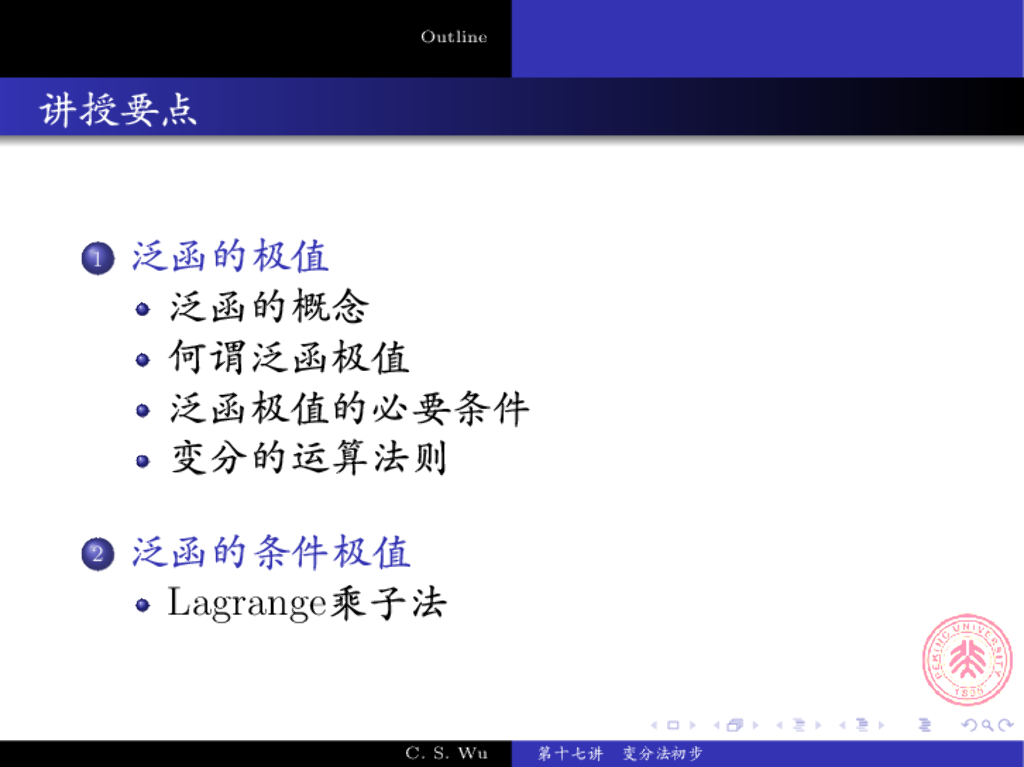This screenshot has height=767, width=1024.
Task: Advance to next frame using right arrow
Action: click(755, 725)
